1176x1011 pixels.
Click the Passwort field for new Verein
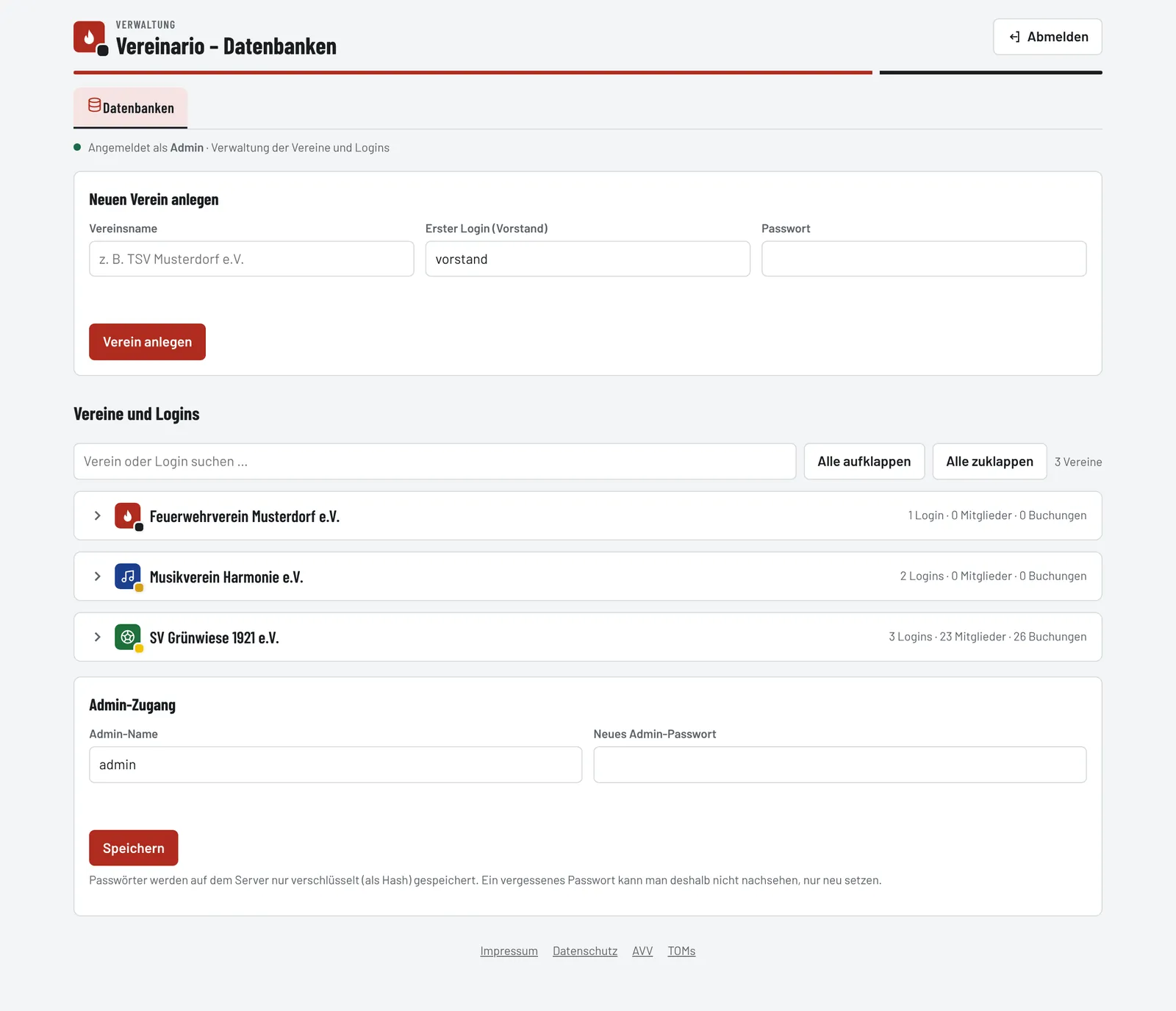[x=924, y=259]
